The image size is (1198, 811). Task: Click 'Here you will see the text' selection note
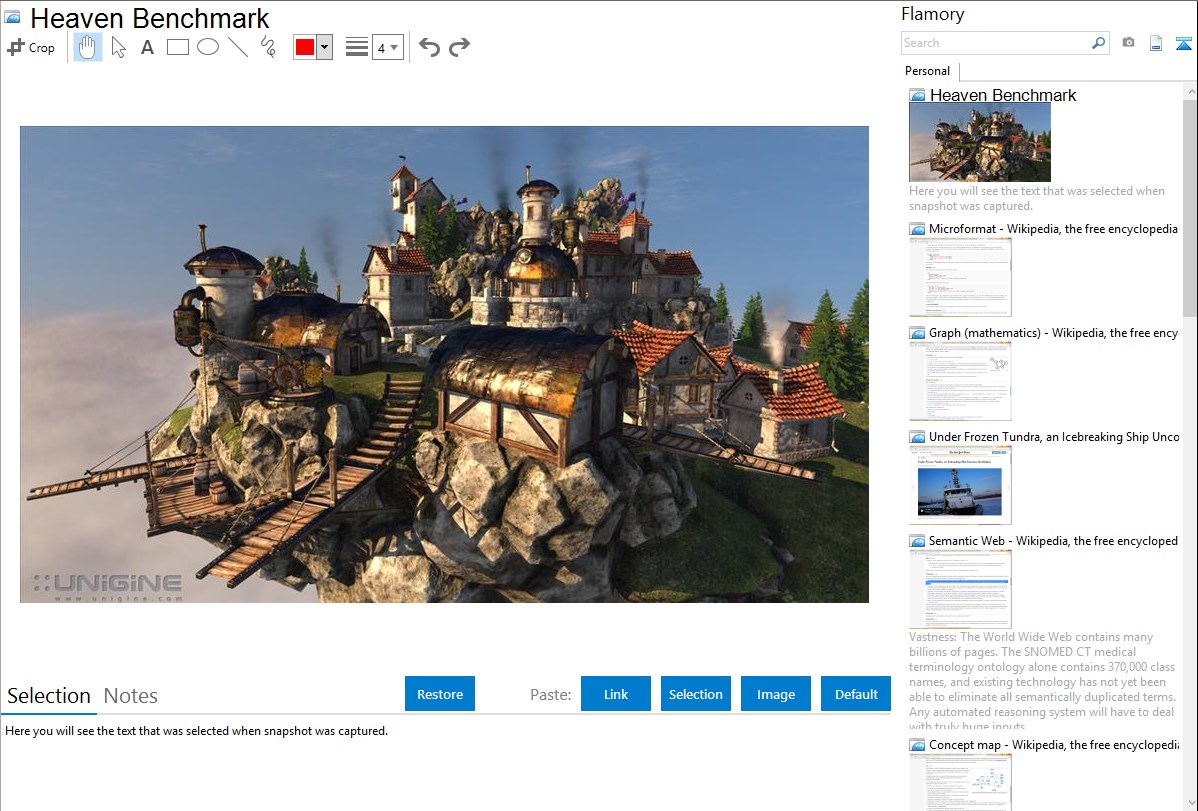(196, 732)
